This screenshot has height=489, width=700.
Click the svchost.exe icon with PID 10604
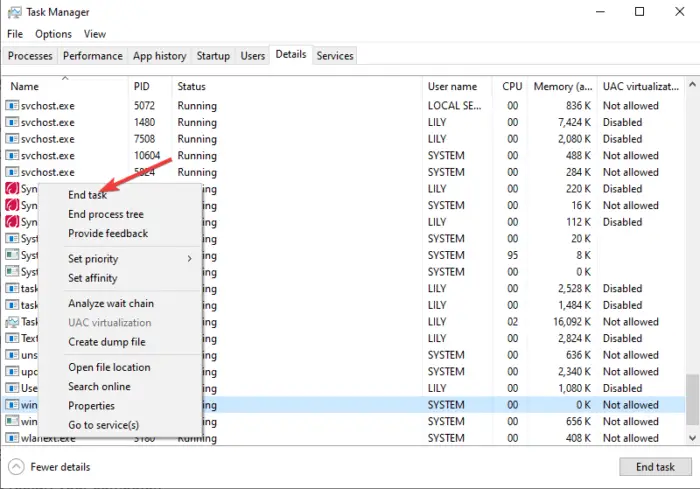point(12,155)
